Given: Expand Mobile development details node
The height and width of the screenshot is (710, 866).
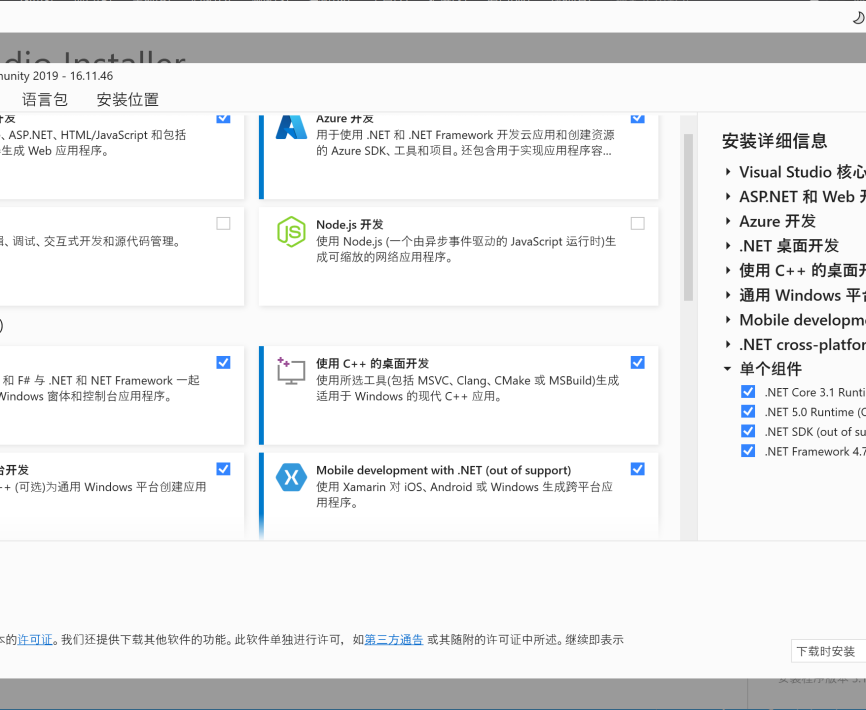Looking at the screenshot, I should (x=728, y=320).
